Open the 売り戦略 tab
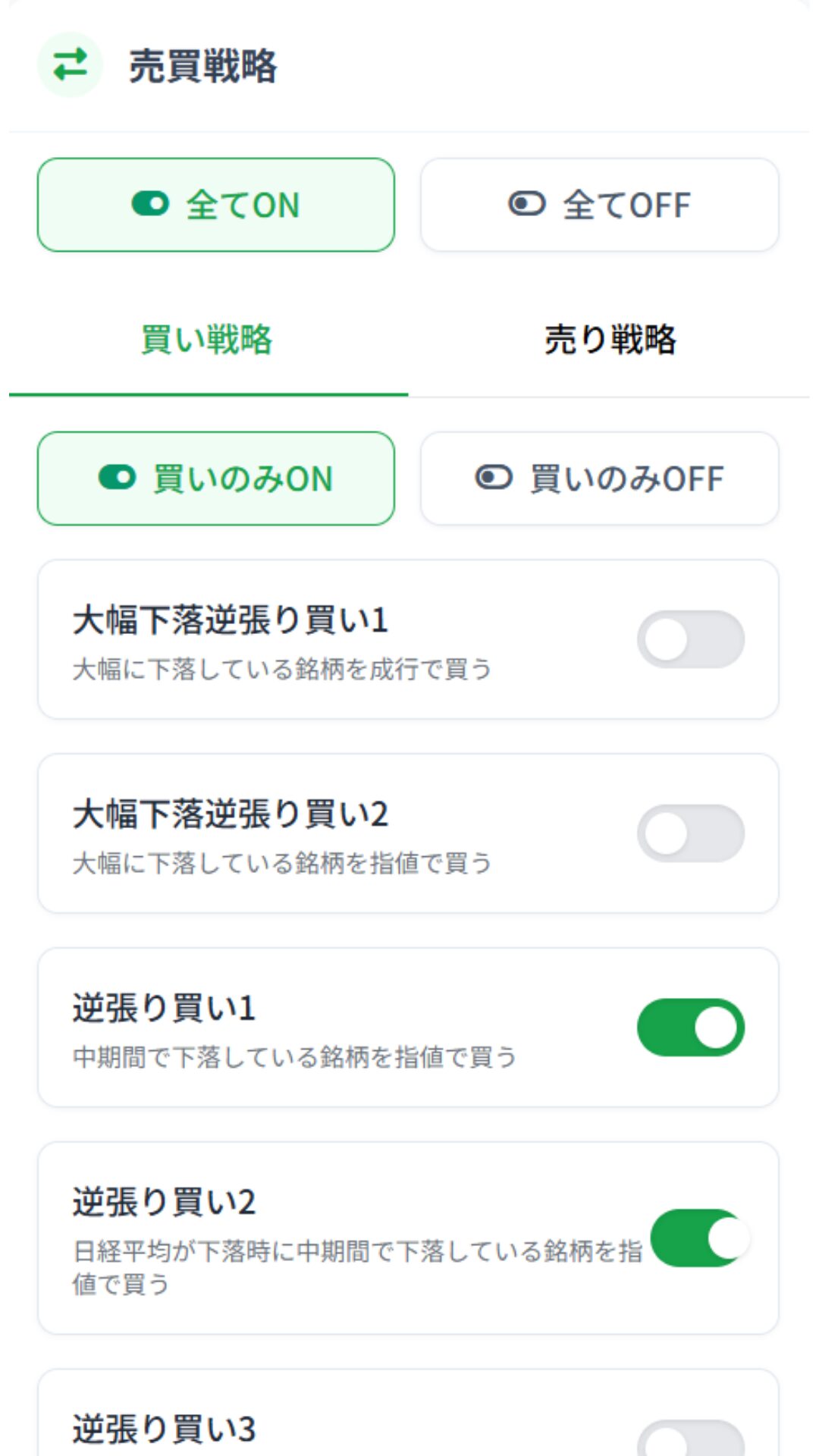This screenshot has height=1456, width=819. click(x=610, y=339)
